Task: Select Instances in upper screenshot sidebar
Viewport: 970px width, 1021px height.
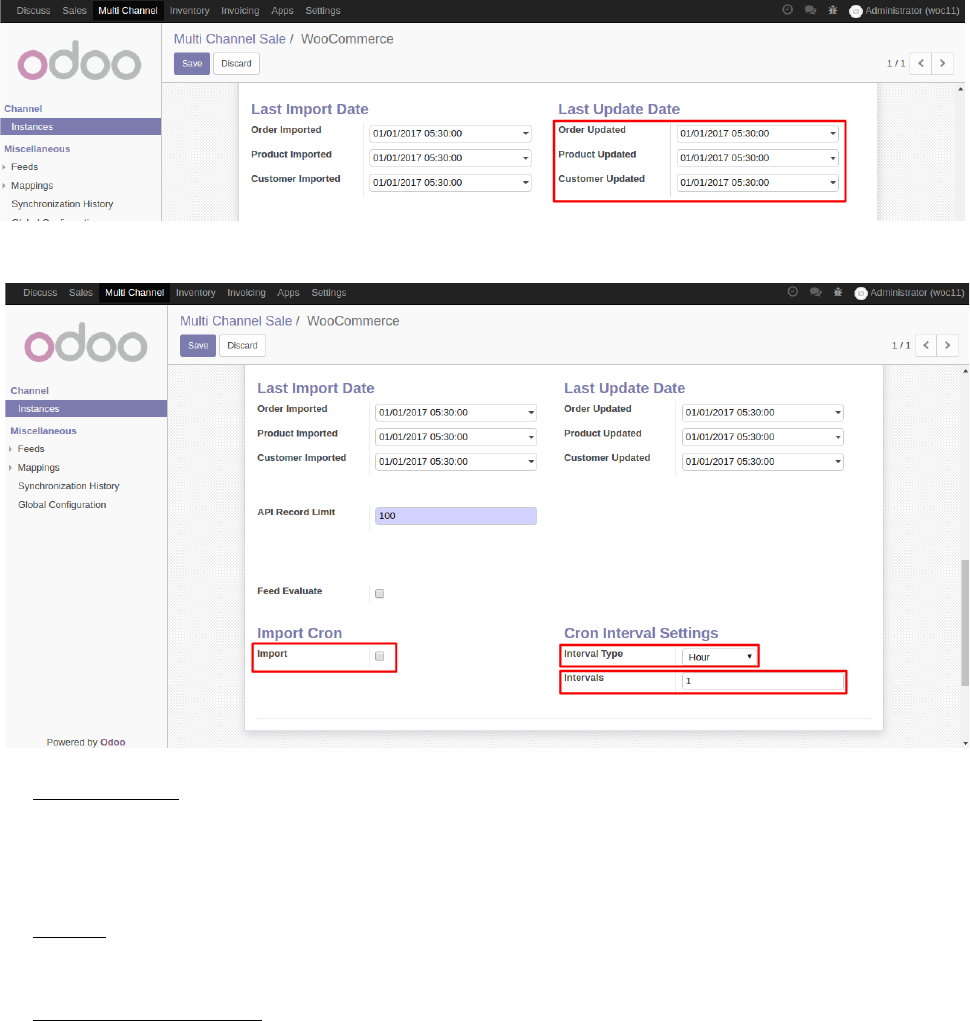Action: point(81,127)
